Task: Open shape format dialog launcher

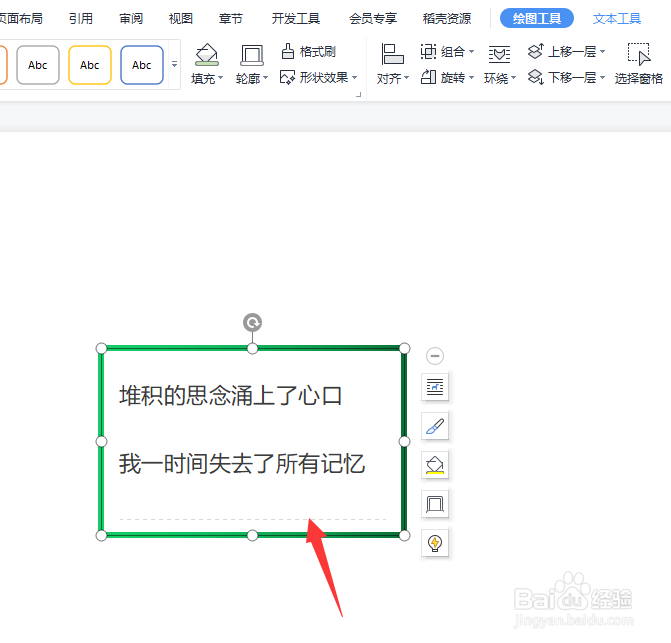Action: (359, 95)
